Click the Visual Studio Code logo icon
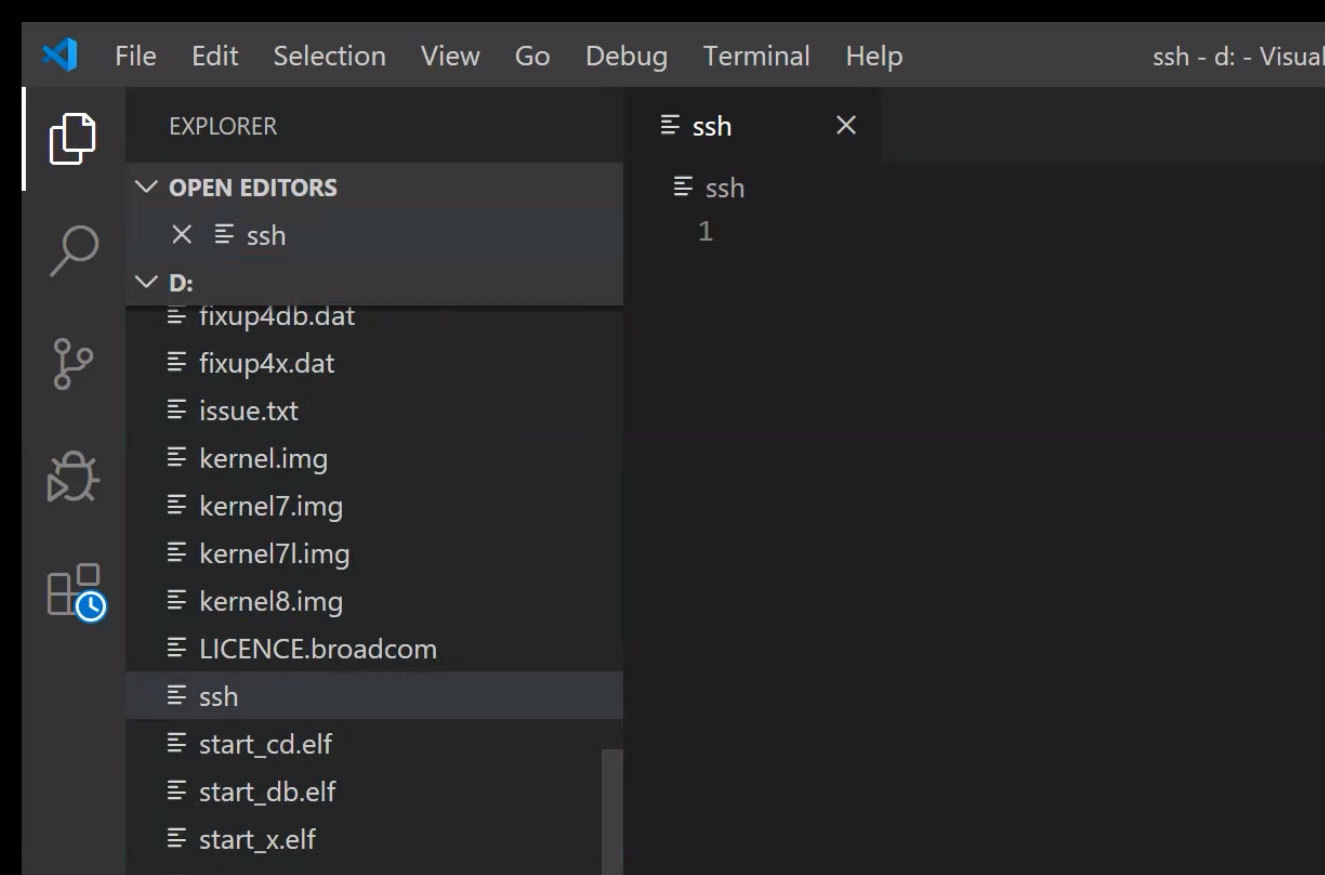This screenshot has width=1325, height=875. click(60, 55)
